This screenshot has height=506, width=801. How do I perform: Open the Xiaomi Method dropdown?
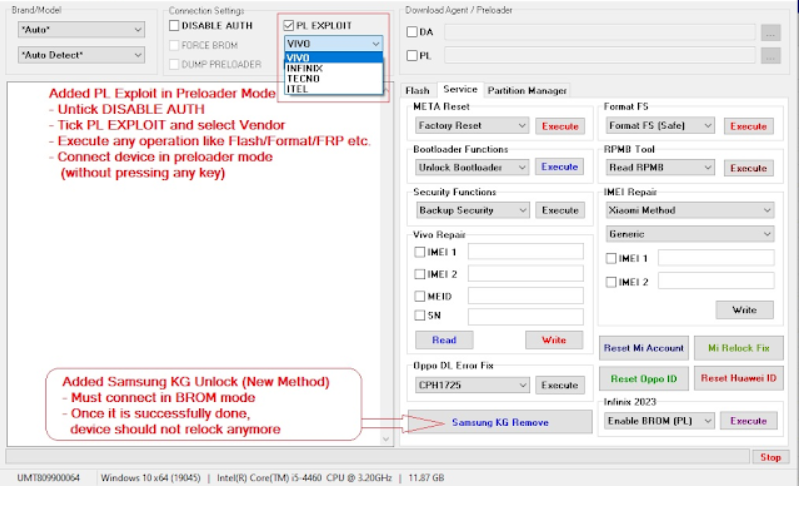[690, 210]
